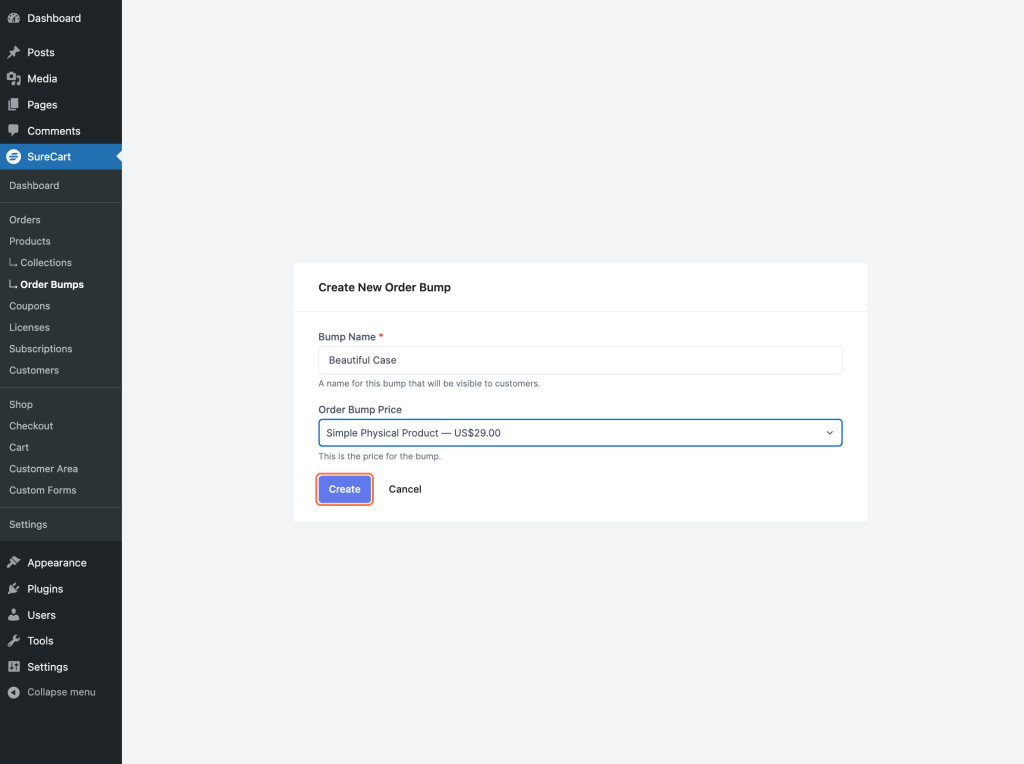
Task: Click the Pages icon in sidebar
Action: click(14, 104)
